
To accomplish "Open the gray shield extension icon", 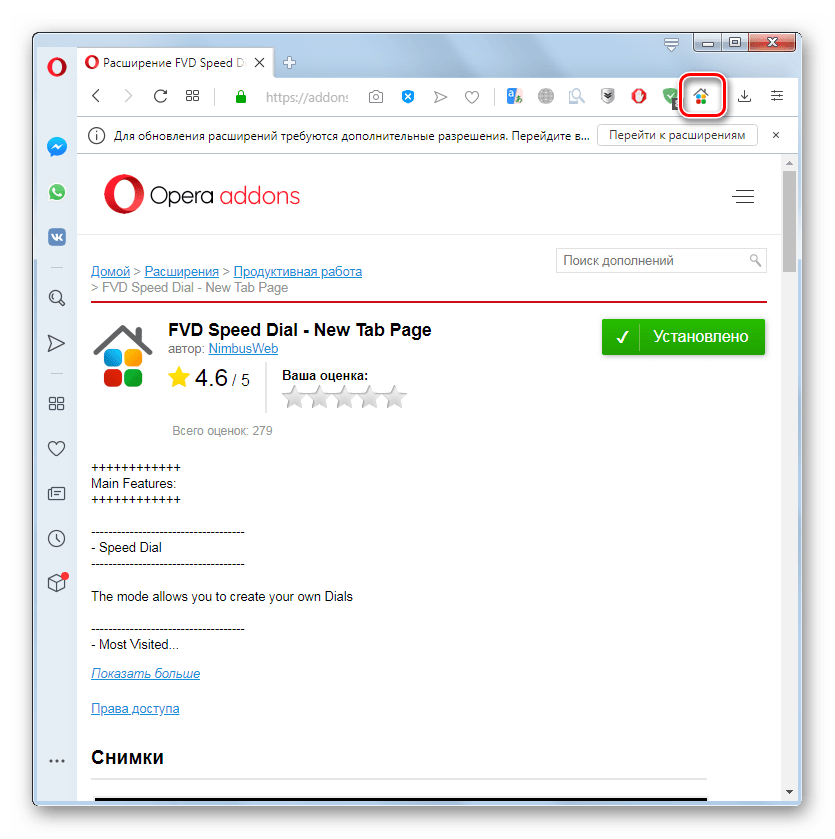I will 608,96.
